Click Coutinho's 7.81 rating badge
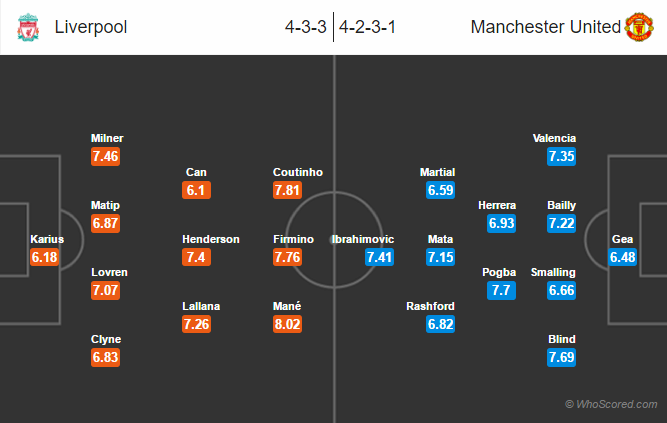Screen dimensions: 667x423 287,190
